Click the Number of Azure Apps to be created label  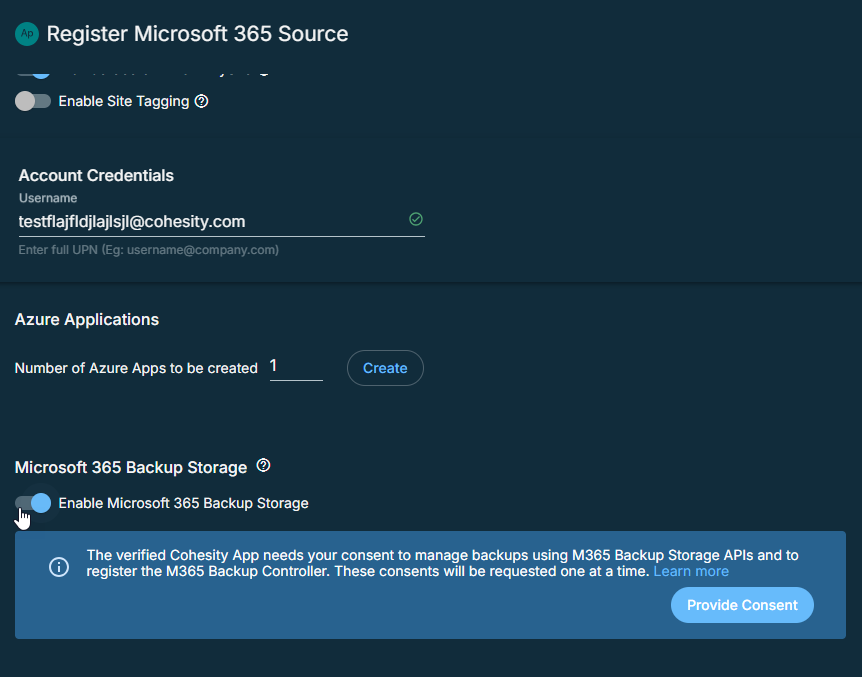[x=136, y=368]
